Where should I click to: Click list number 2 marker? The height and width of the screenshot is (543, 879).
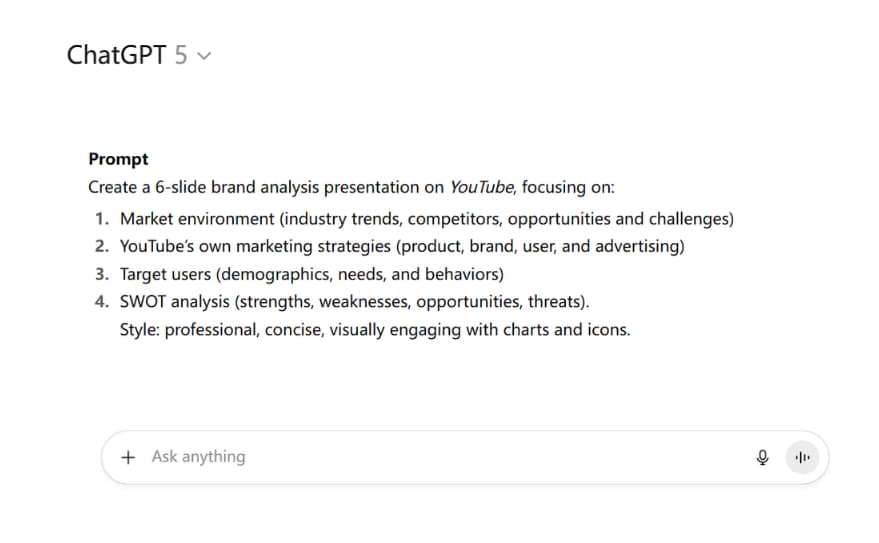(x=101, y=246)
